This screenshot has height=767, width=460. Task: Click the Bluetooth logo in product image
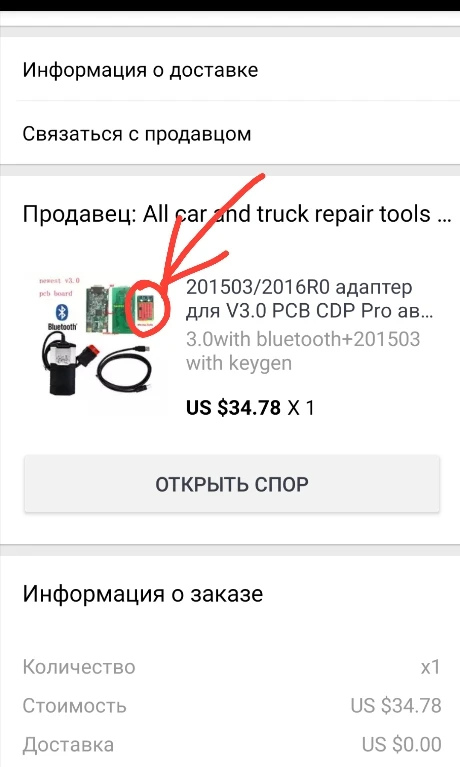[x=62, y=312]
